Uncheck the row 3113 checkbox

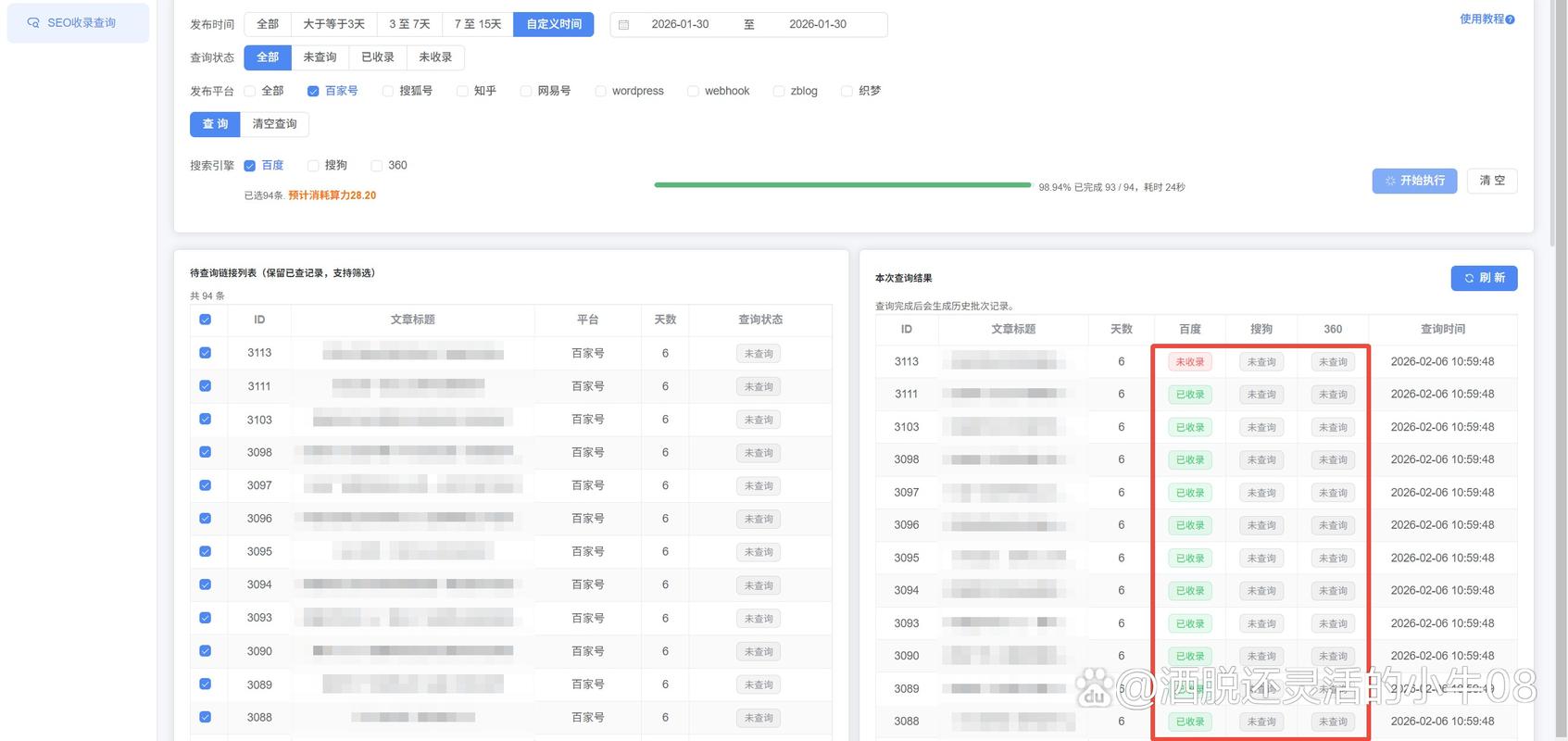[206, 353]
